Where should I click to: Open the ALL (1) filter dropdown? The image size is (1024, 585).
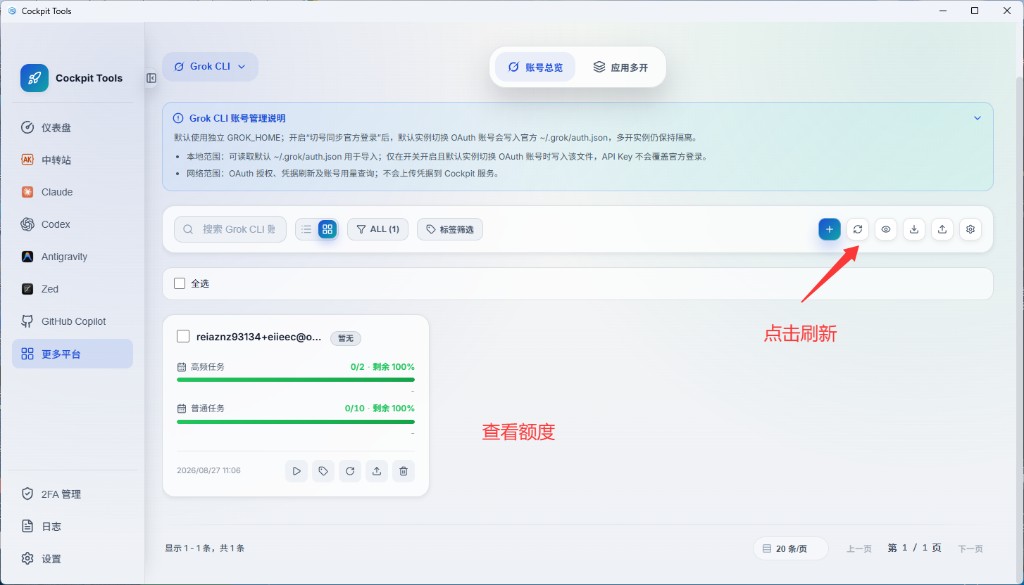coord(377,229)
